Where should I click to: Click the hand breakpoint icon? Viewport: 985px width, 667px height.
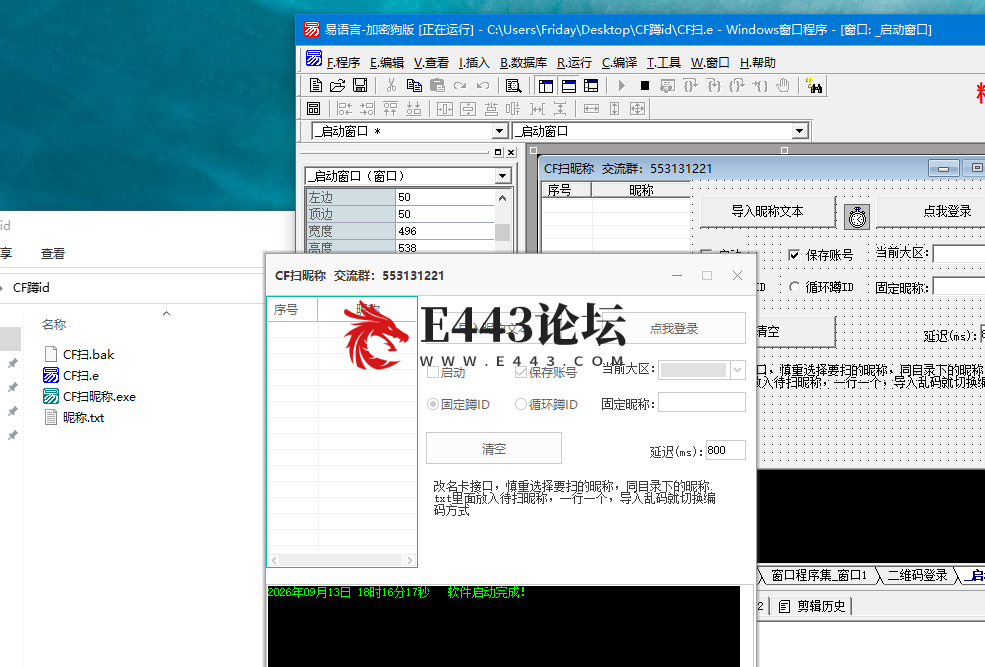(x=783, y=85)
